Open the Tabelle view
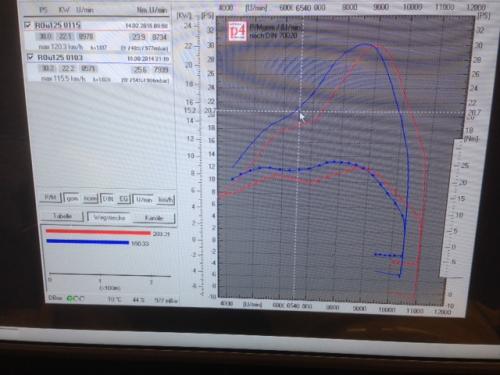This screenshot has width=500, height=375. 62,216
